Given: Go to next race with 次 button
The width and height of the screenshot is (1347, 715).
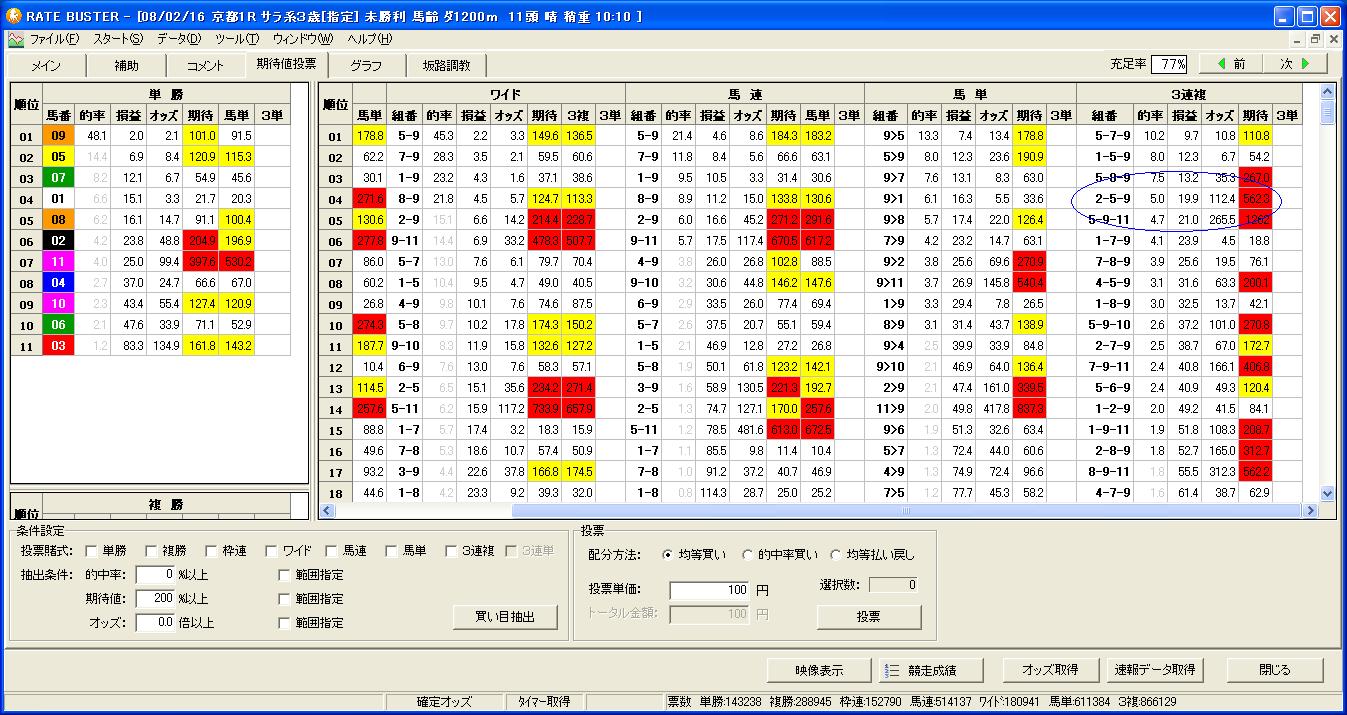Looking at the screenshot, I should coord(1296,64).
